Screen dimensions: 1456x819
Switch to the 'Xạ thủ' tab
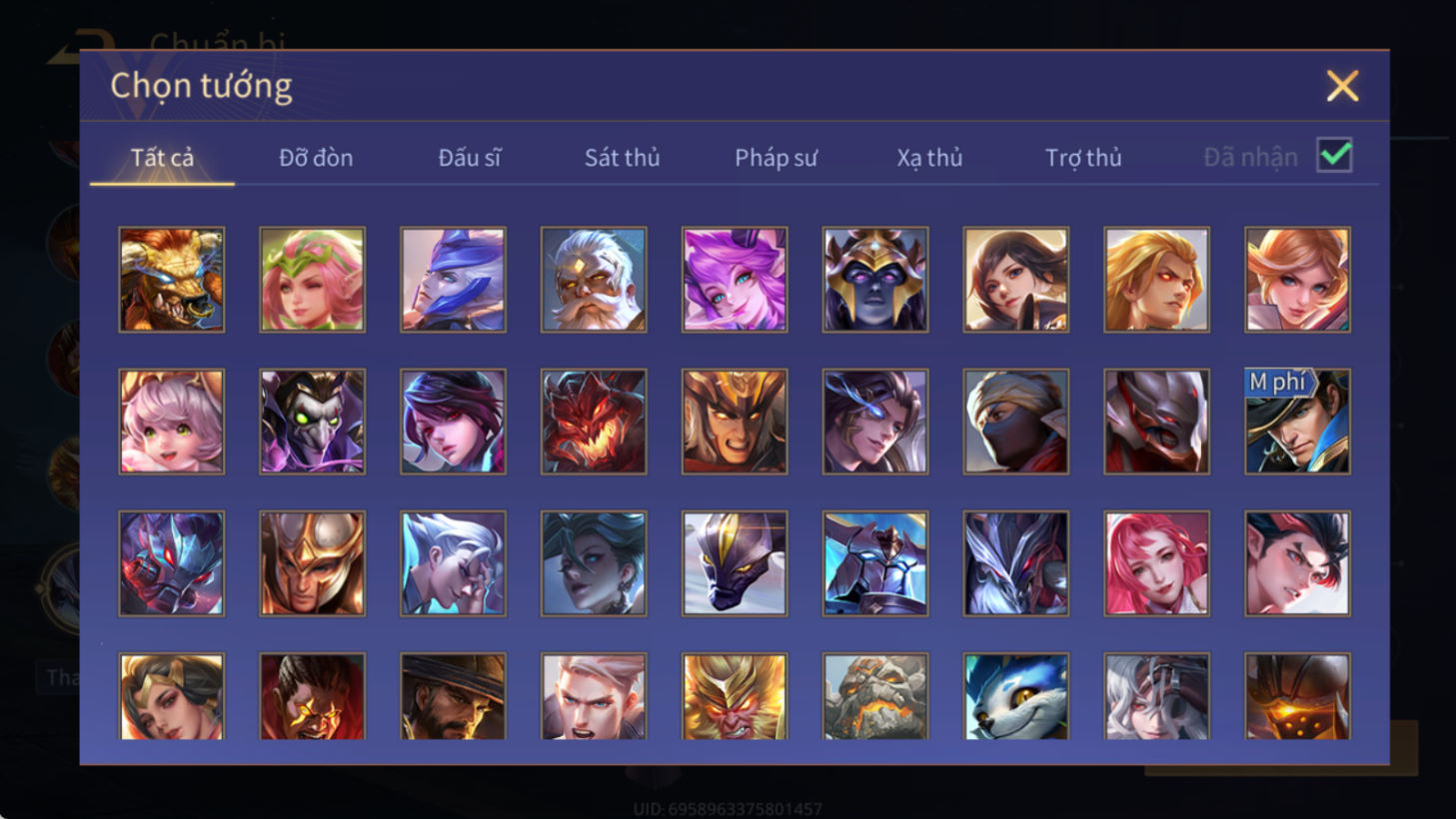tap(929, 158)
